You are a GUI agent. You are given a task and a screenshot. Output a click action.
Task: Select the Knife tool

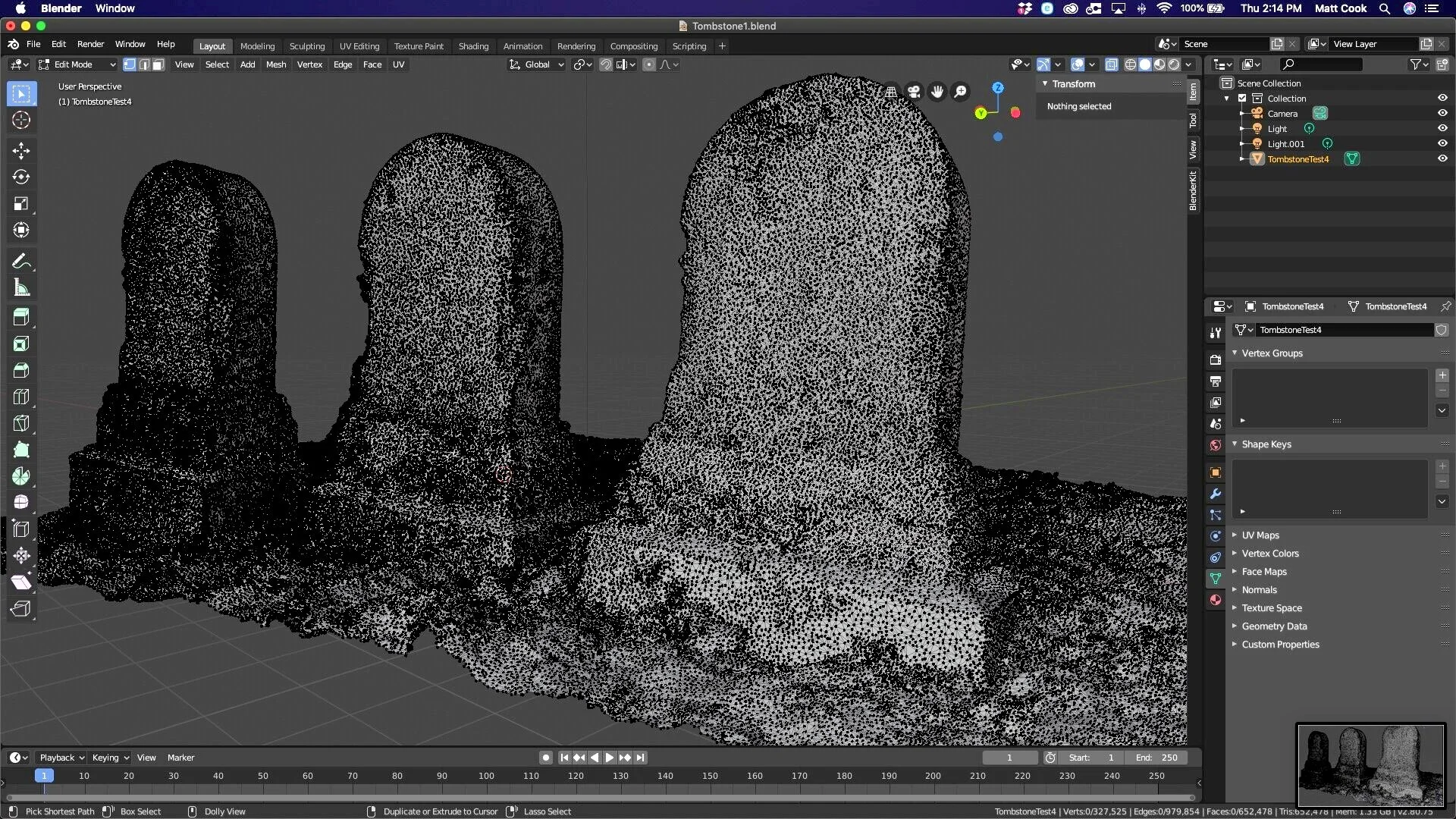click(x=21, y=423)
